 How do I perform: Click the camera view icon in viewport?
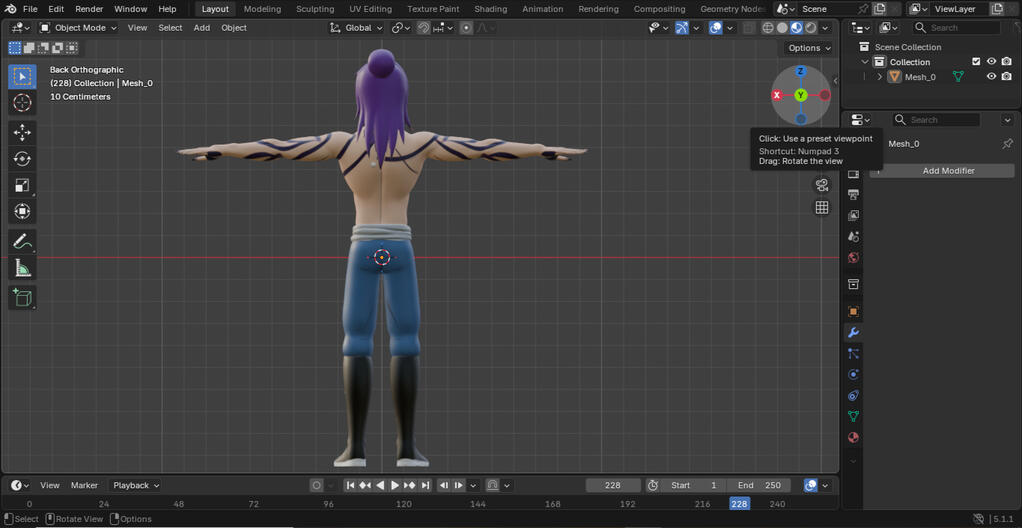(x=822, y=185)
